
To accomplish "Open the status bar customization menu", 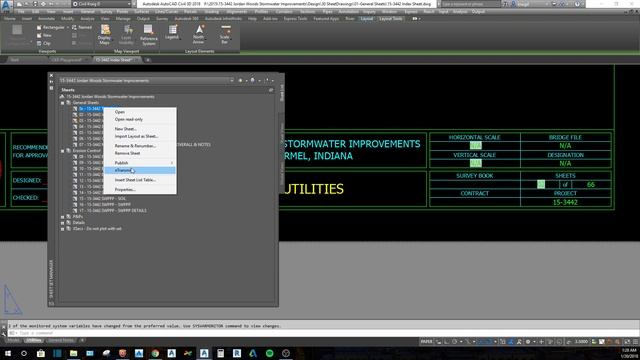I will coord(635,342).
